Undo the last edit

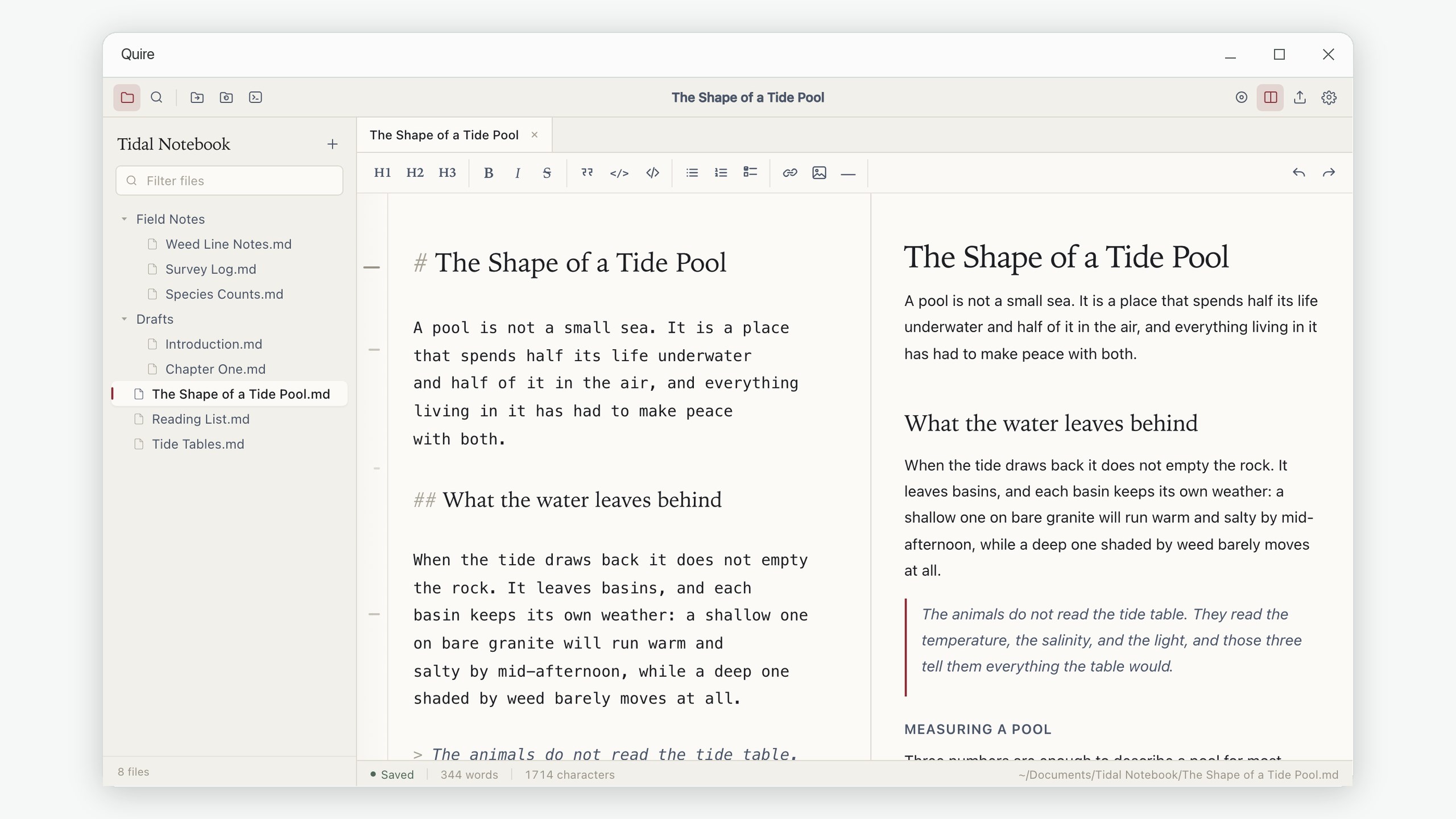[1298, 173]
